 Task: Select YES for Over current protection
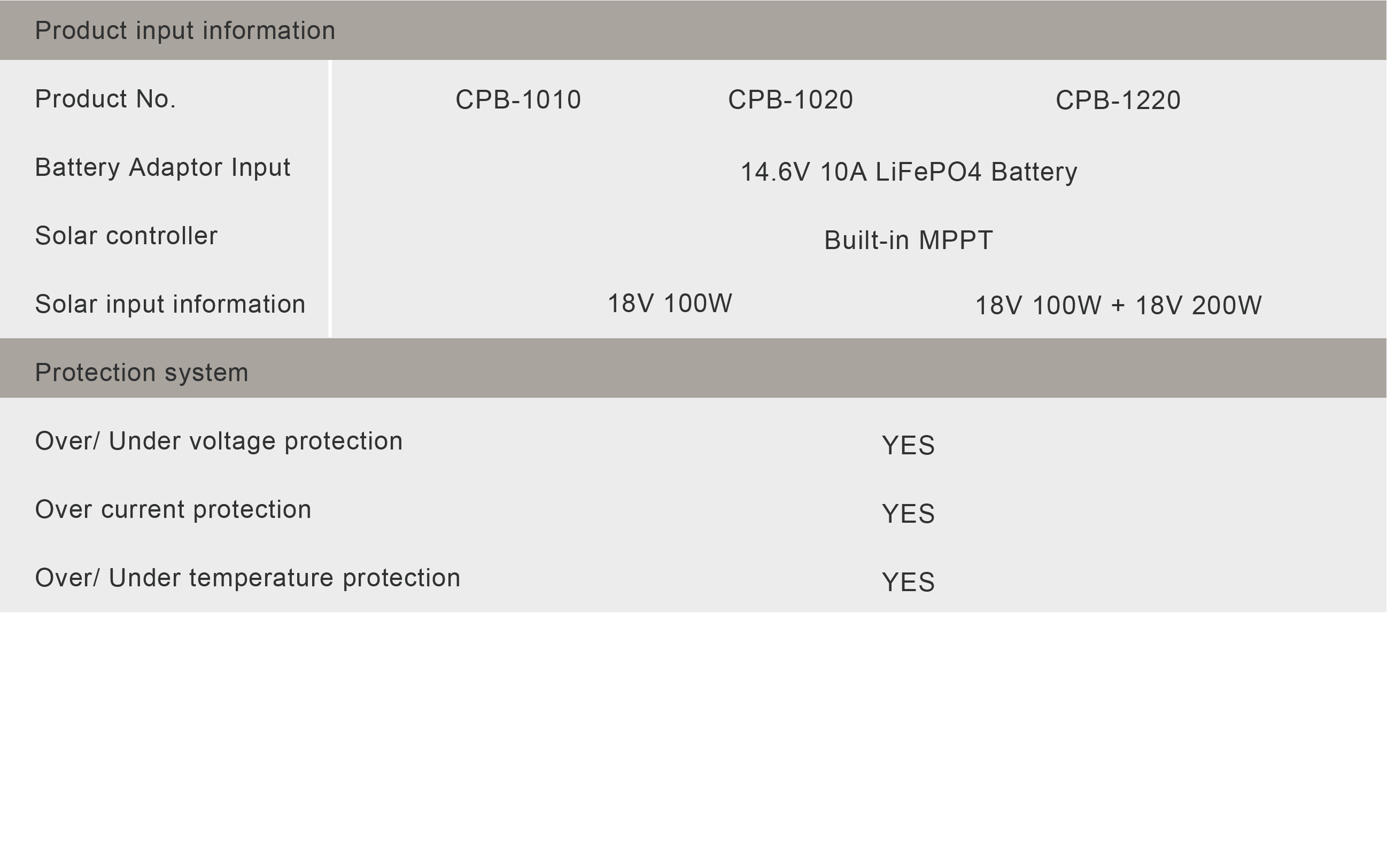coord(908,514)
